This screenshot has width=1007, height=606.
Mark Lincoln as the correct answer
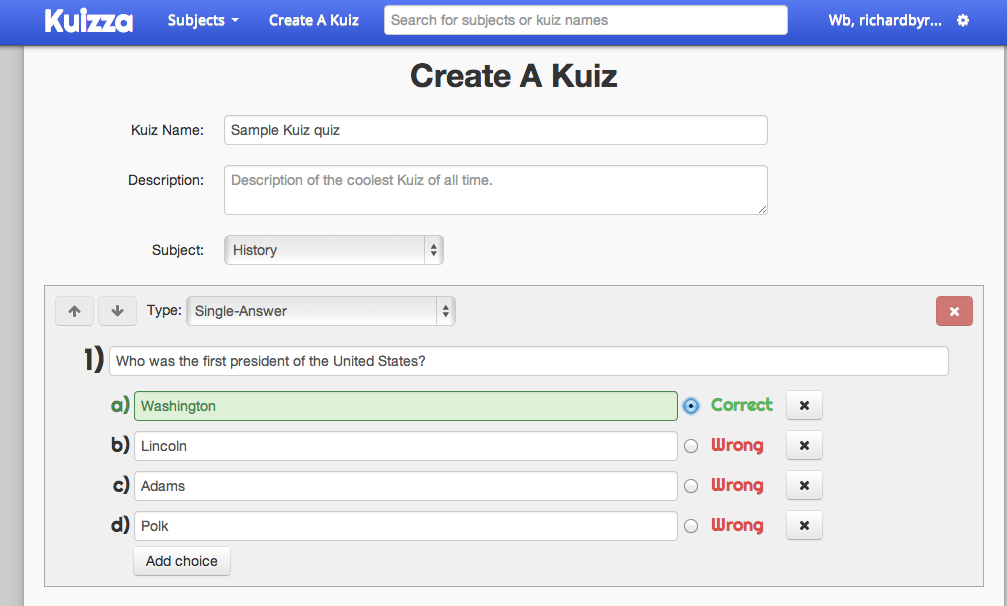point(691,446)
